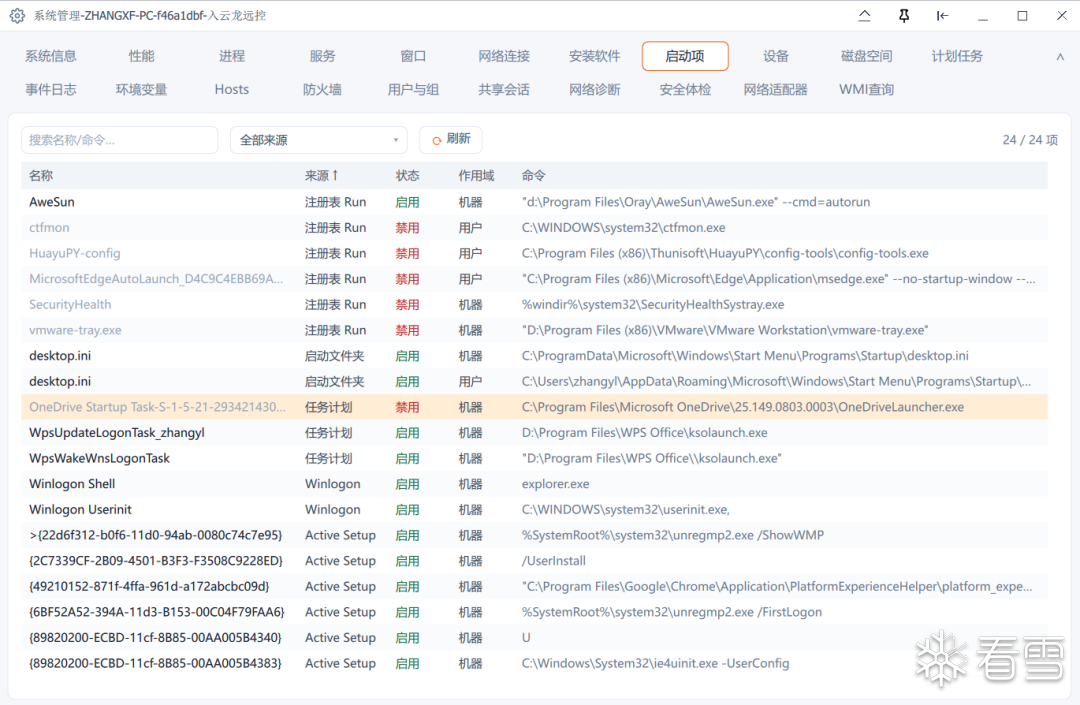
Task: Click the ie4uinit.exe -UserConfig command
Action: pyautogui.click(x=655, y=663)
